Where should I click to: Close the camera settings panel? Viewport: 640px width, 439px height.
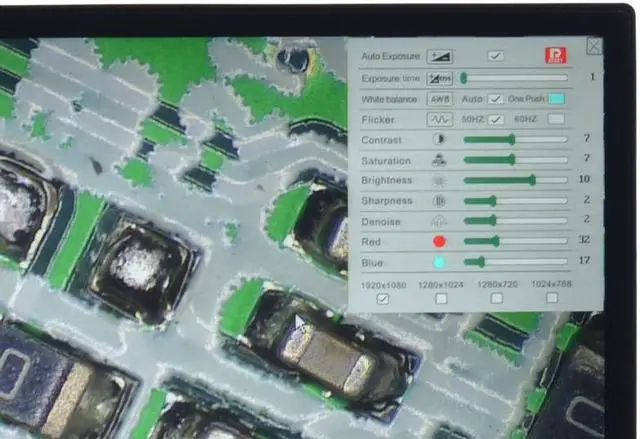(x=594, y=46)
